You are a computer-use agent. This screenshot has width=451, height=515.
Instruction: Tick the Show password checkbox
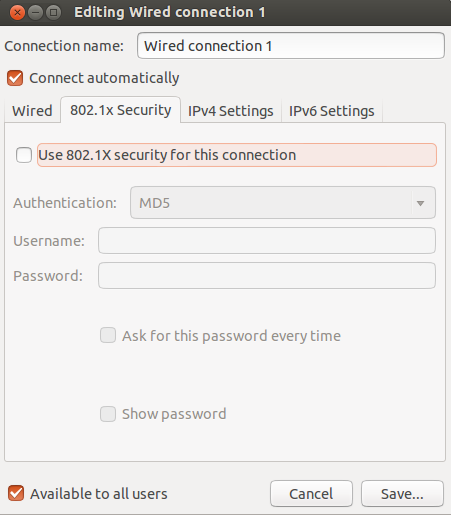108,414
